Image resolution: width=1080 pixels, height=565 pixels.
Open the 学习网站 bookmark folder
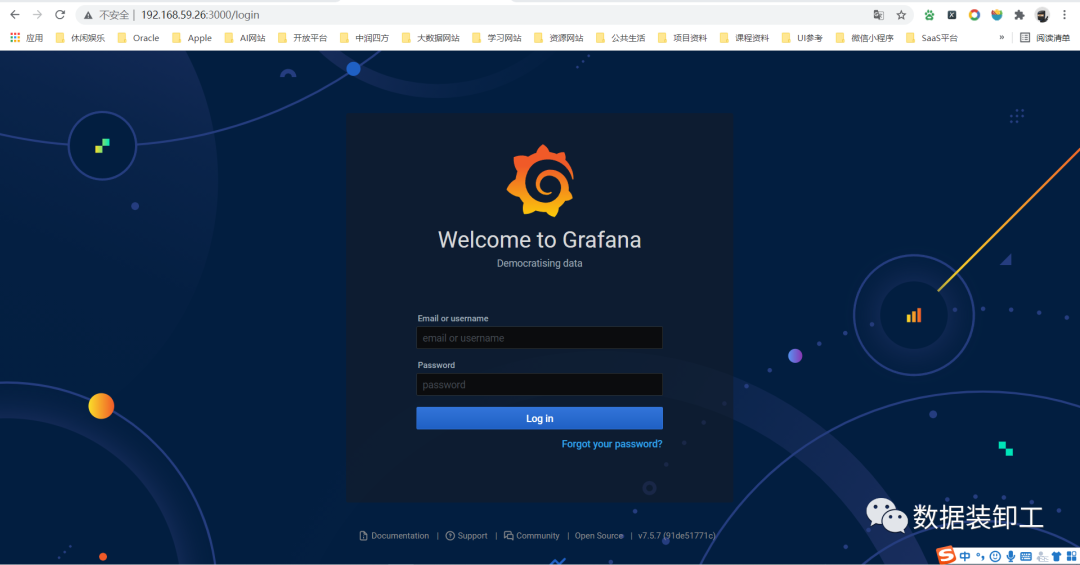pos(496,38)
